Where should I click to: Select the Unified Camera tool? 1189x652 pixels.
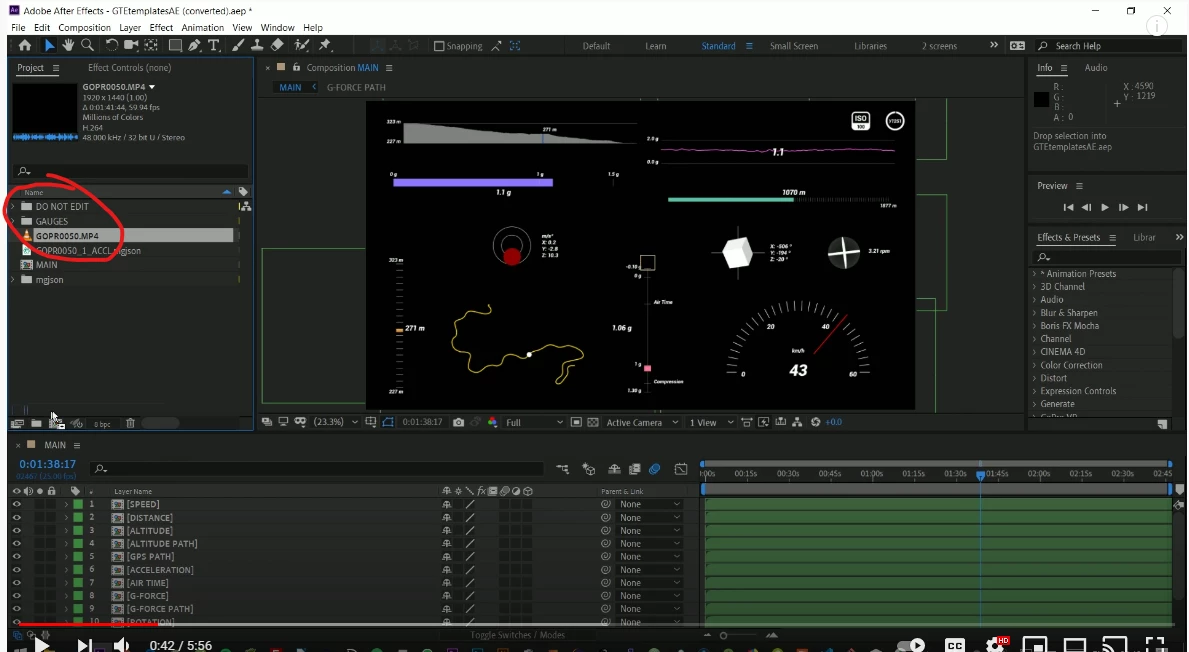pyautogui.click(x=131, y=45)
